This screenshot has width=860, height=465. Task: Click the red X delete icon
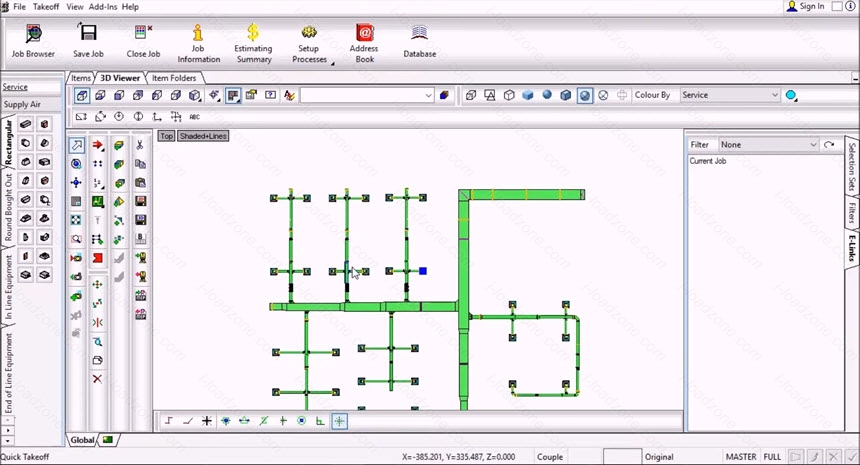pyautogui.click(x=97, y=379)
